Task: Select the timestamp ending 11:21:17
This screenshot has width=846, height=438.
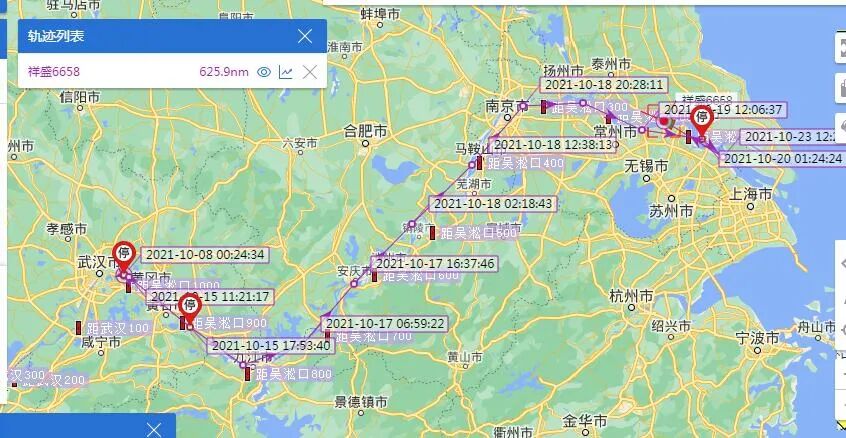Action: pos(210,297)
